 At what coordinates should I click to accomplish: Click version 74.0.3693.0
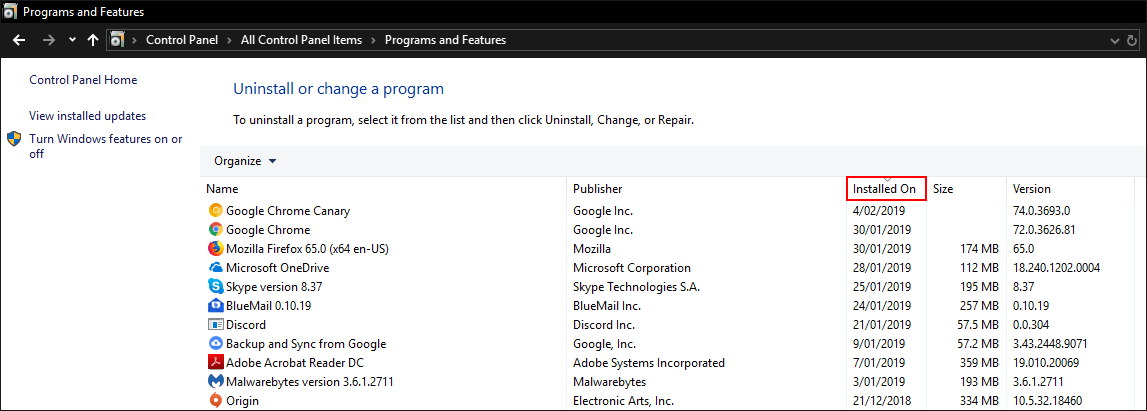point(1042,211)
